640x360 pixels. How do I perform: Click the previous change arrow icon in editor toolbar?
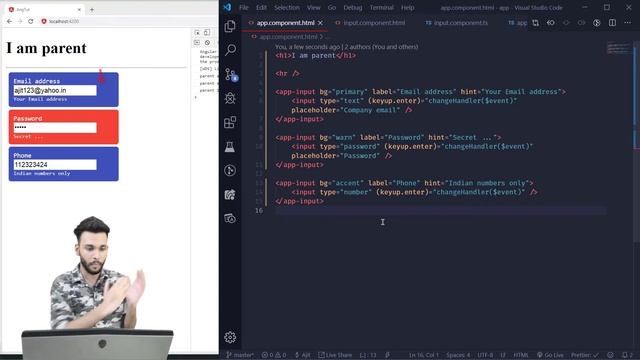tap(551, 23)
